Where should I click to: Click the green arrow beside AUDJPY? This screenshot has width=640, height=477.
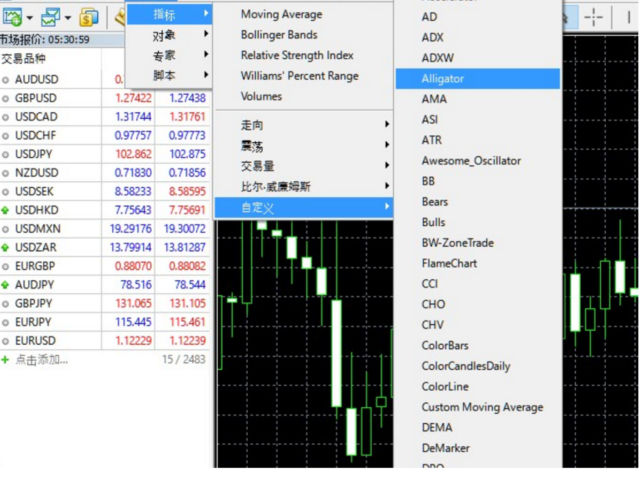click(6, 284)
